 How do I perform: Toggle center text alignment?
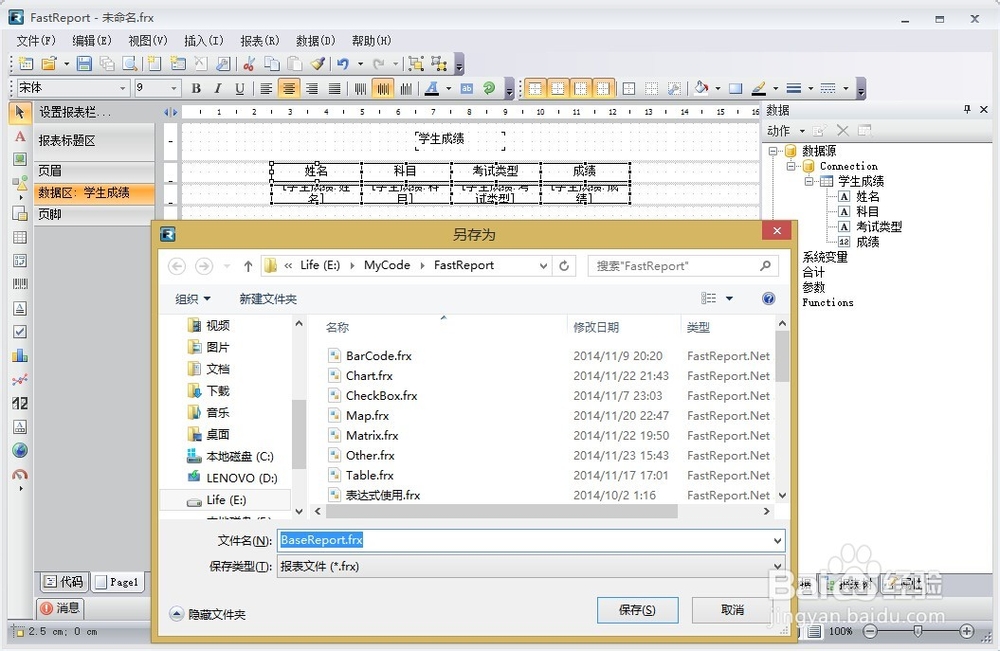pos(289,88)
